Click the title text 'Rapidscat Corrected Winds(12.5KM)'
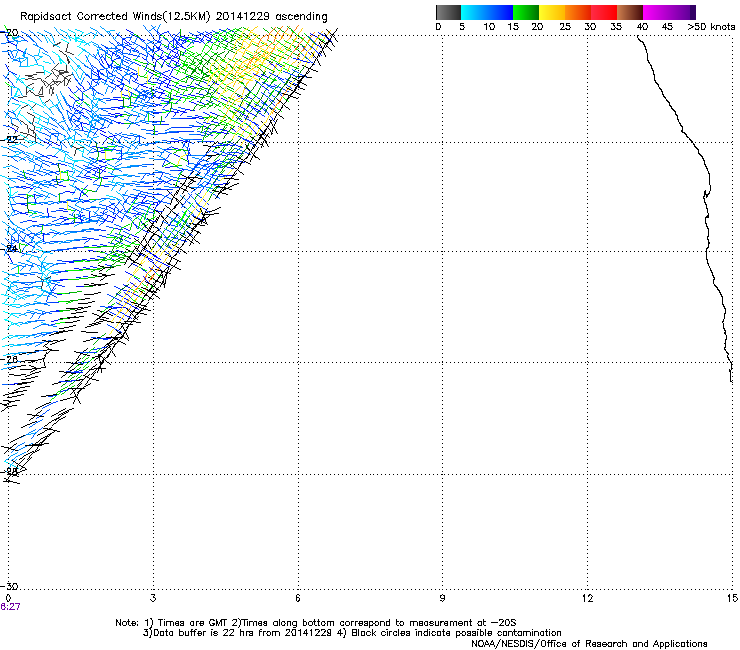The image size is (740, 650). pos(115,17)
